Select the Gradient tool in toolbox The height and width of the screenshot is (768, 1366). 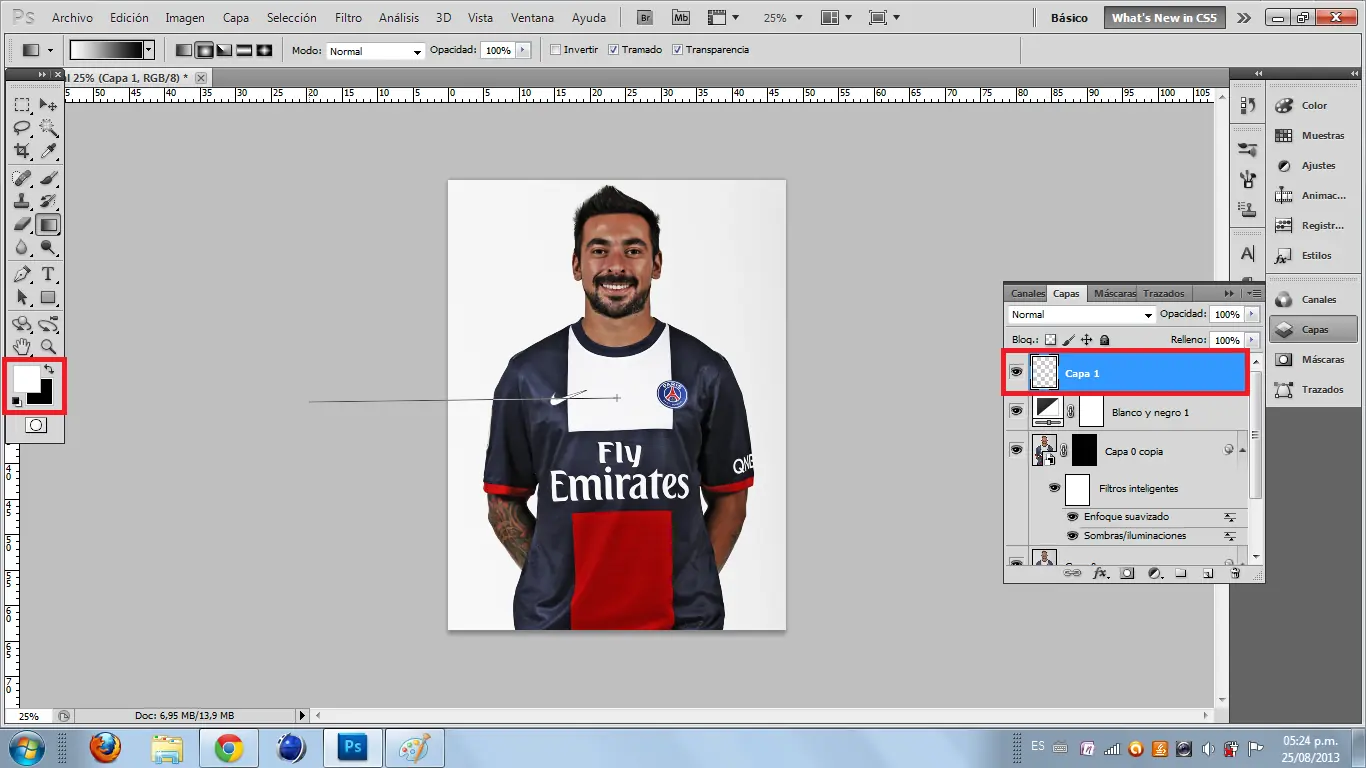click(x=48, y=224)
